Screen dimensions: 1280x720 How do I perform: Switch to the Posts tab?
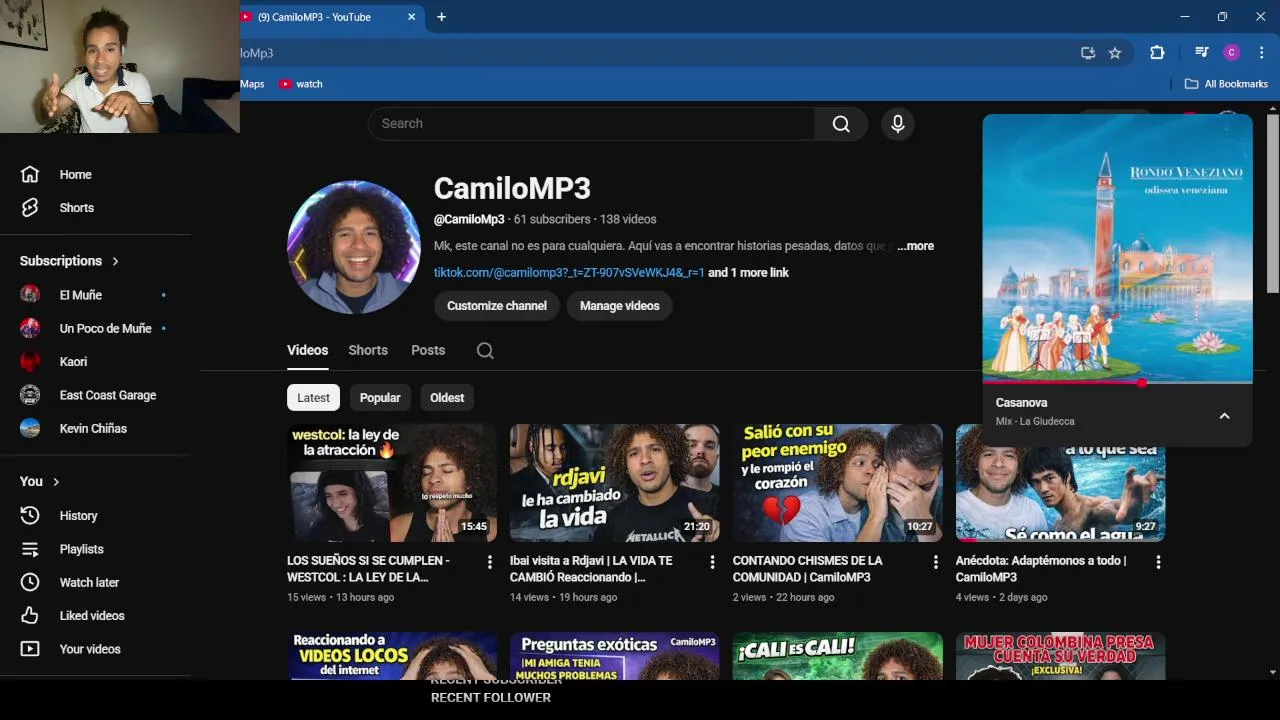tap(428, 350)
